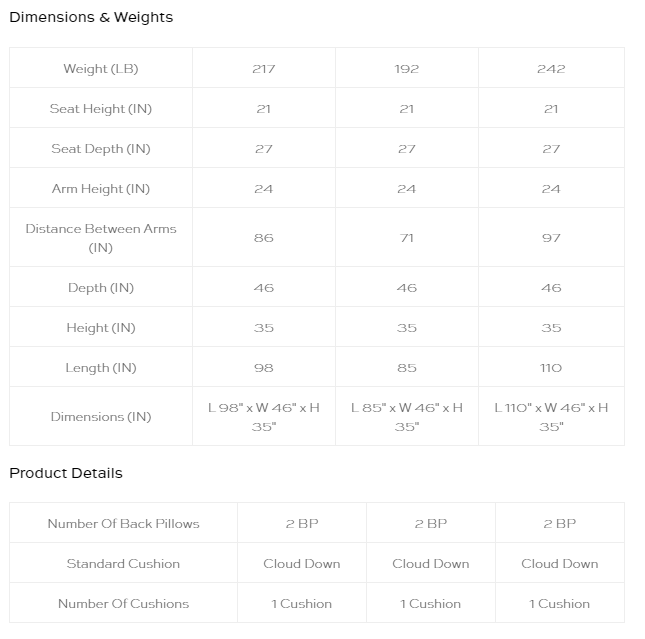The height and width of the screenshot is (639, 645).
Task: Select the Length (IN) row label
Action: pos(101,367)
